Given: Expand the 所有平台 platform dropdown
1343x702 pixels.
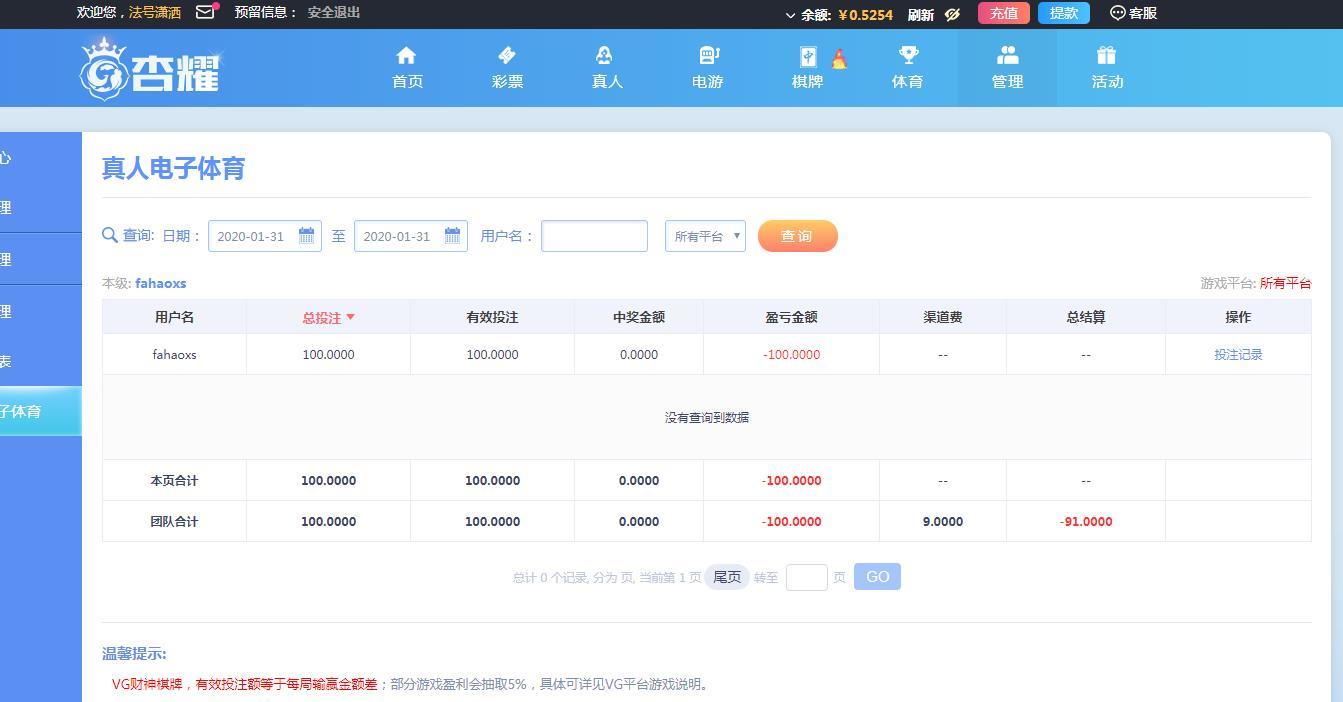Looking at the screenshot, I should click(705, 236).
